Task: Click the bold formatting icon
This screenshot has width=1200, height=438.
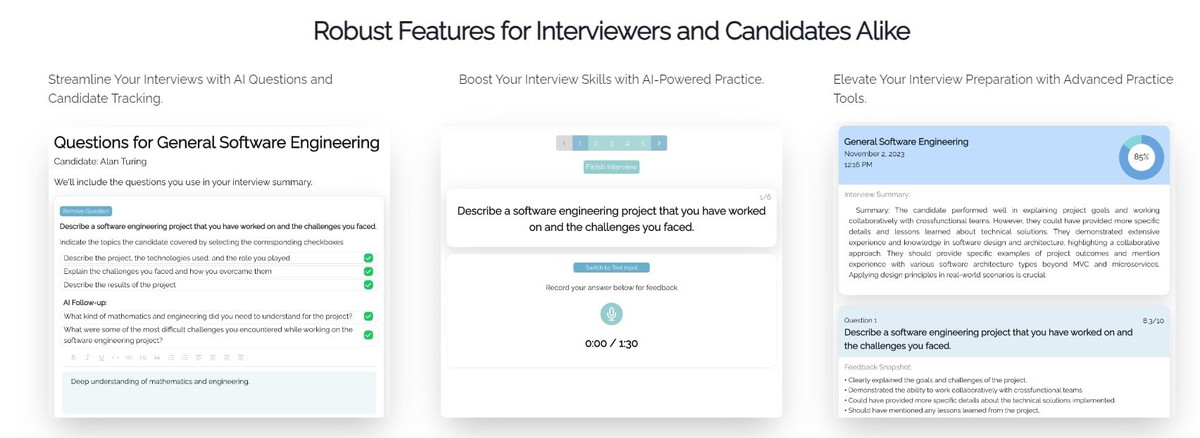Action: (73, 357)
